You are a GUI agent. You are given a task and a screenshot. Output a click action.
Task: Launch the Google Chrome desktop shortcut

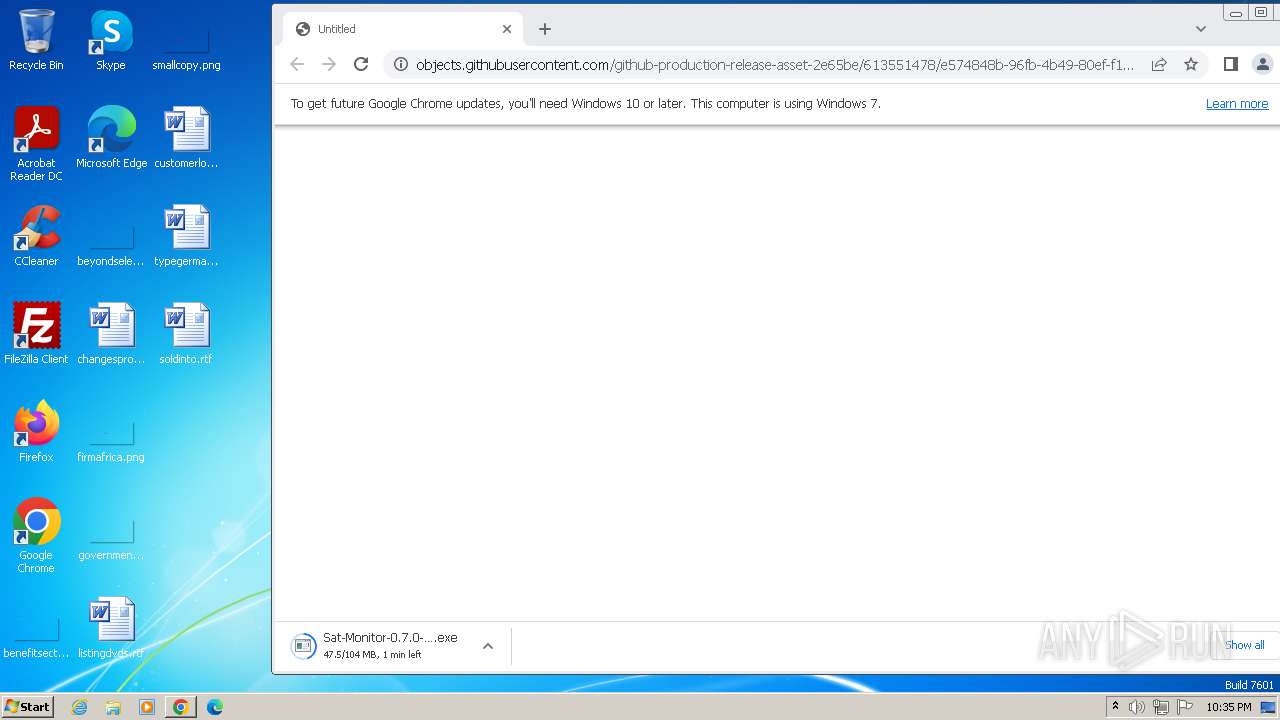[36, 536]
